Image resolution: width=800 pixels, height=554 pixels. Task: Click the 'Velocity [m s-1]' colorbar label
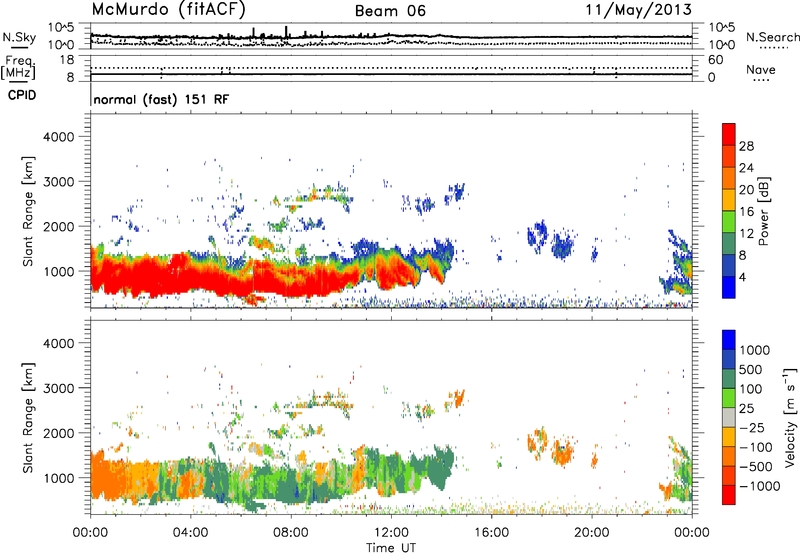[x=790, y=417]
